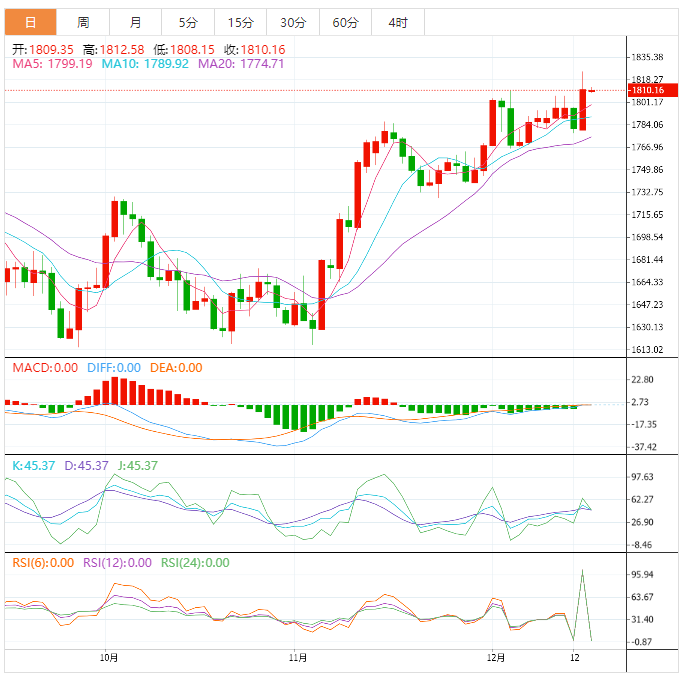Screen dimensions: 685x683
Task: Click the 1613.02 price axis label
Action: coord(647,350)
